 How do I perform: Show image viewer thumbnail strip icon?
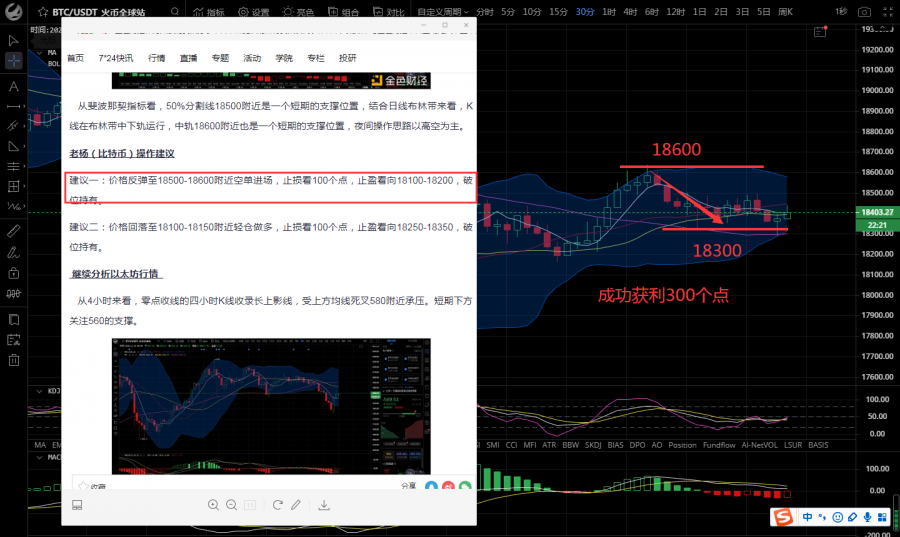[x=77, y=505]
